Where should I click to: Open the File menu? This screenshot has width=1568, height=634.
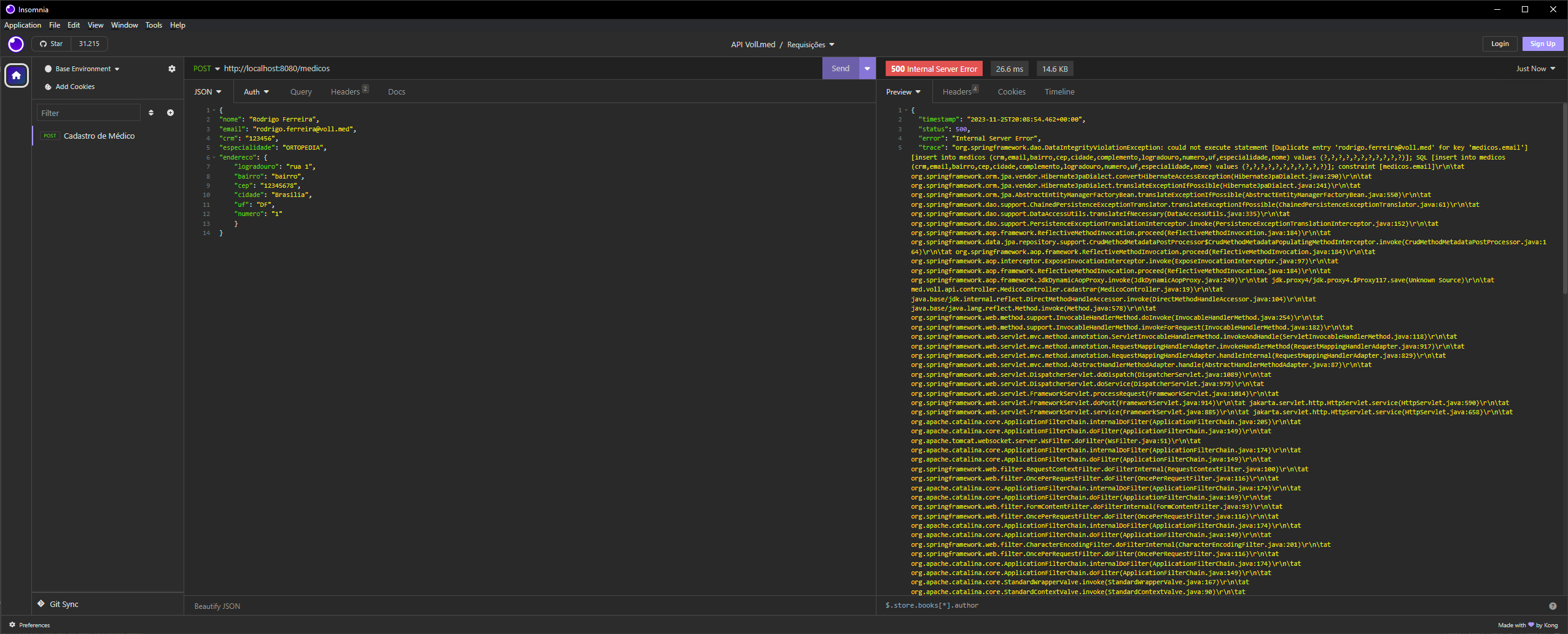tap(55, 25)
